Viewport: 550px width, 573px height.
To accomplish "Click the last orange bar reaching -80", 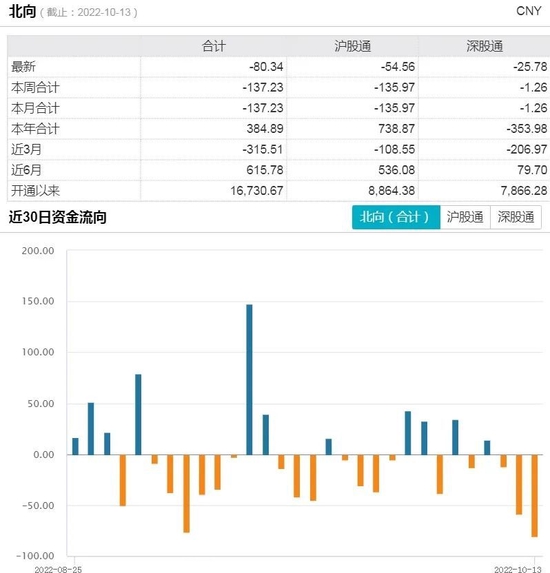I will pyautogui.click(x=535, y=496).
